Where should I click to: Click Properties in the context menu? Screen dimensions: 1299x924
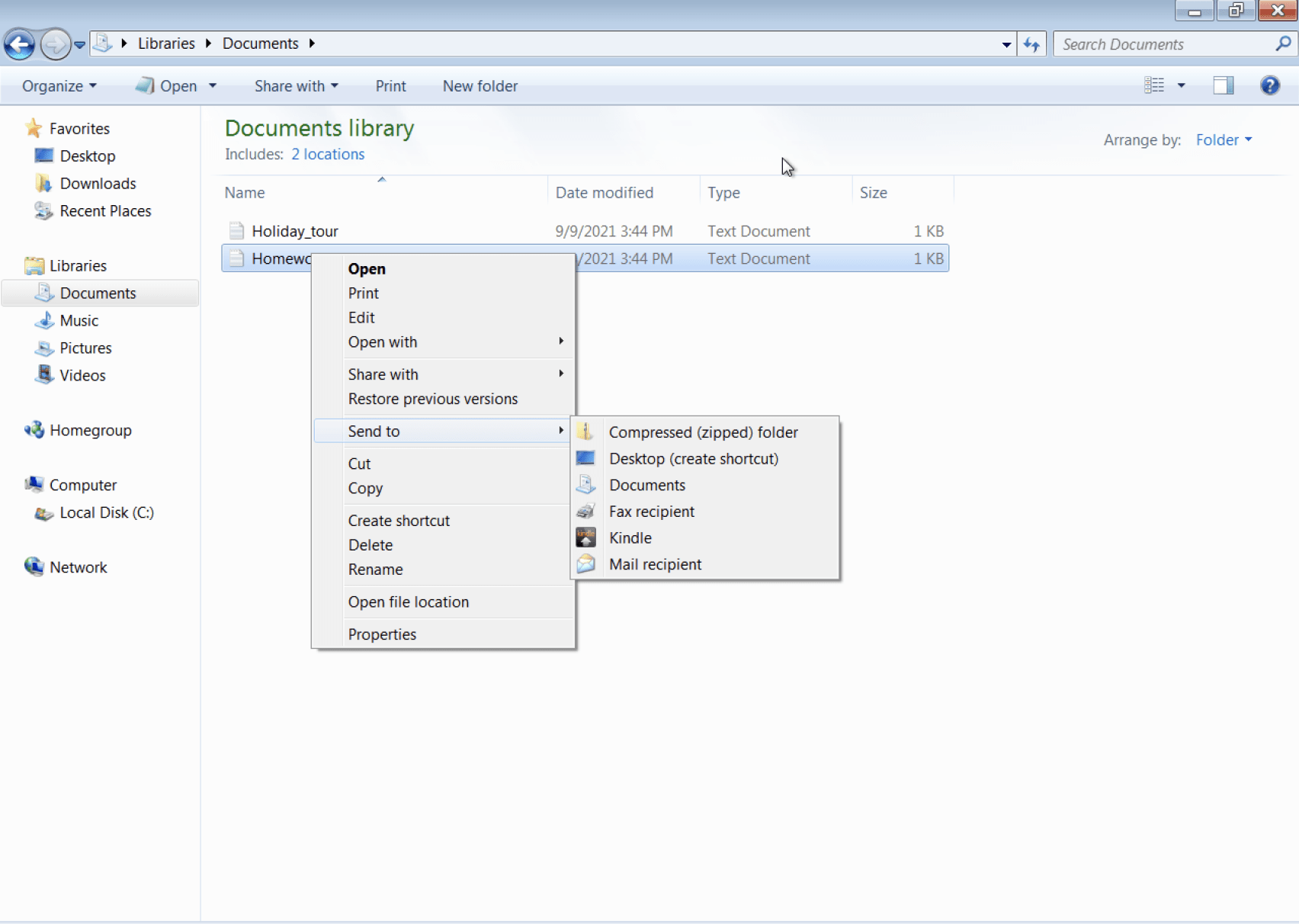[382, 634]
